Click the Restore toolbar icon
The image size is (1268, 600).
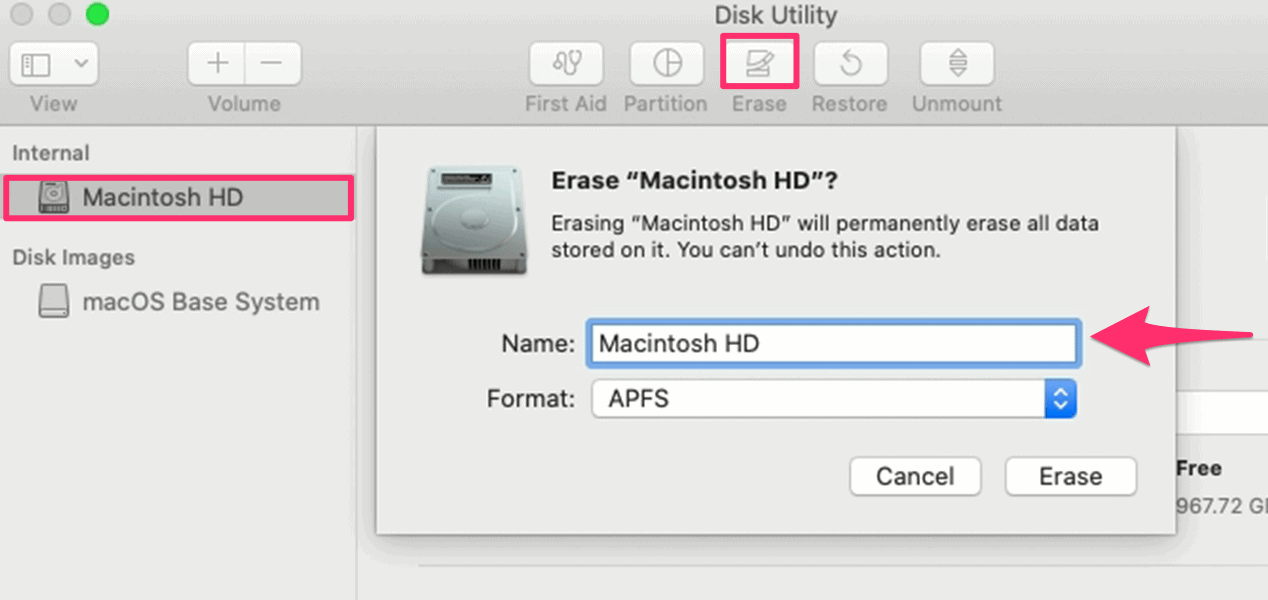pos(850,64)
